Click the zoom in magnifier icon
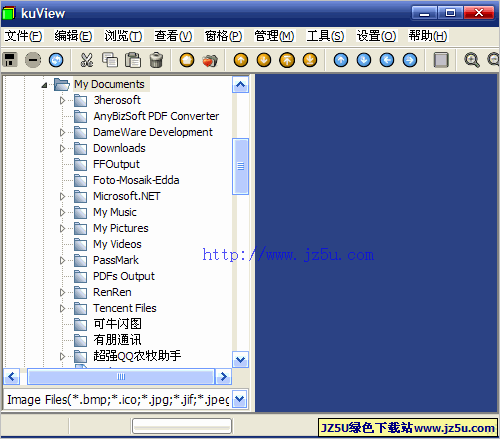500x439 pixels. 472,60
